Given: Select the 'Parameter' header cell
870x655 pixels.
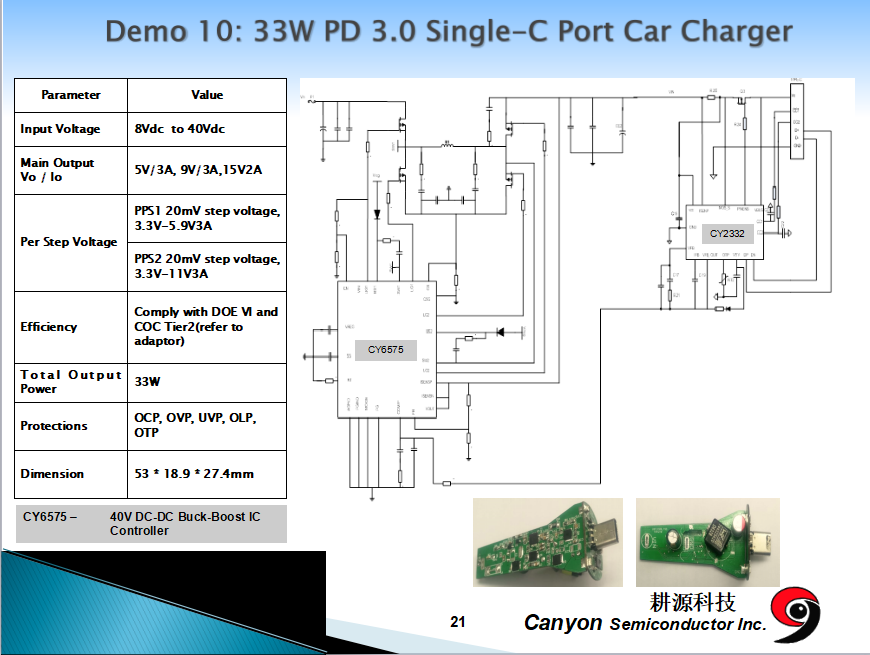Looking at the screenshot, I should (x=71, y=95).
